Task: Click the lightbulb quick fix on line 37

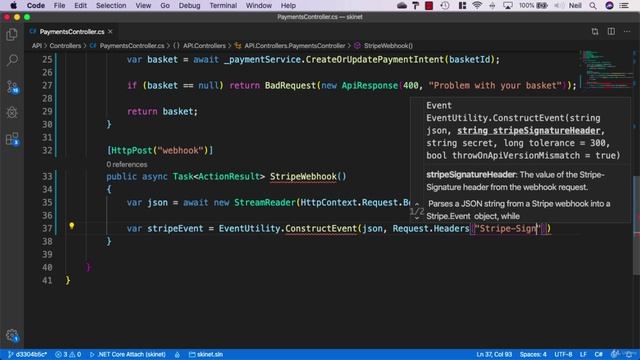Action: point(71,226)
